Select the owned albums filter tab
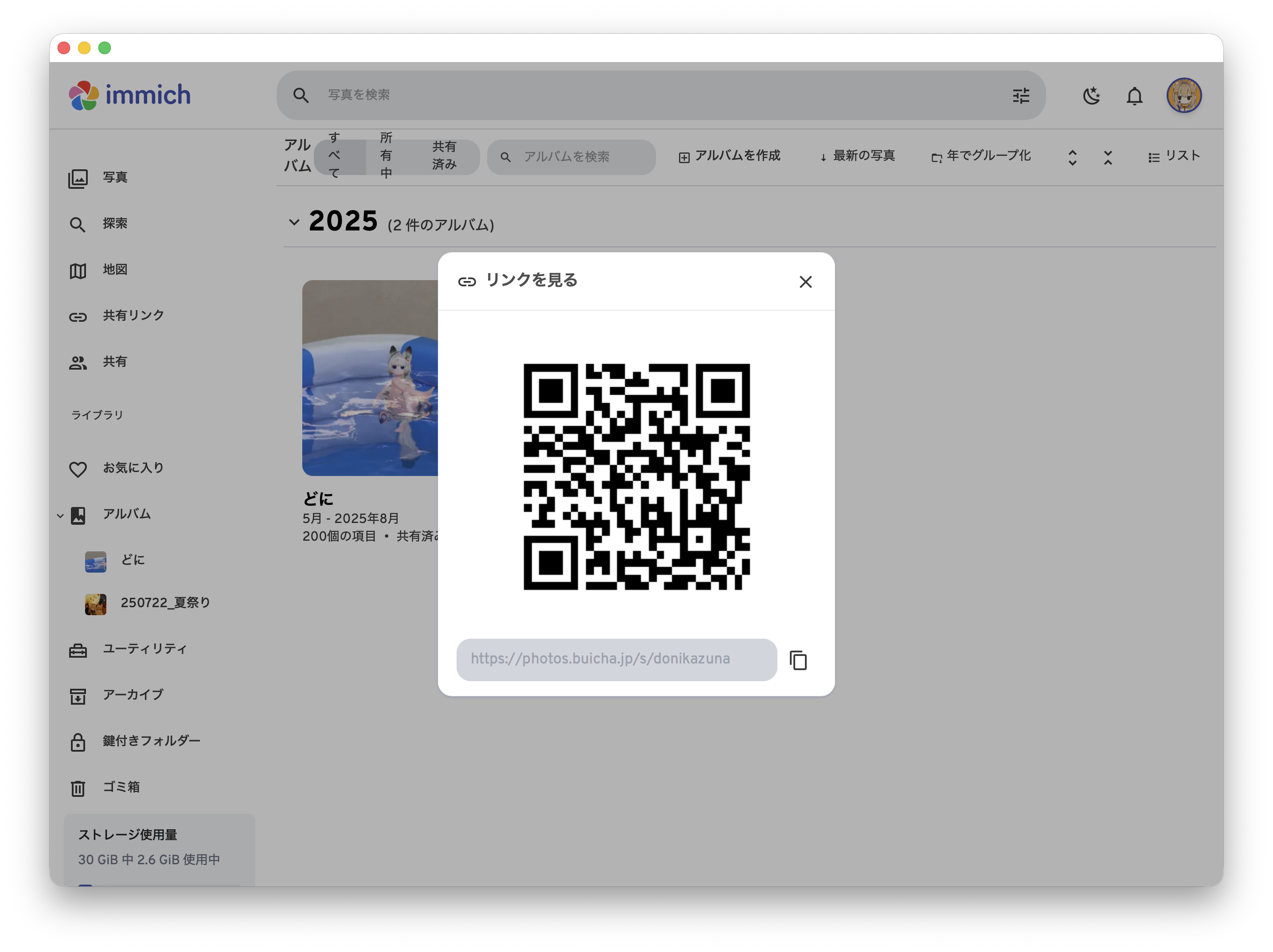The width and height of the screenshot is (1273, 952). pyautogui.click(x=386, y=156)
